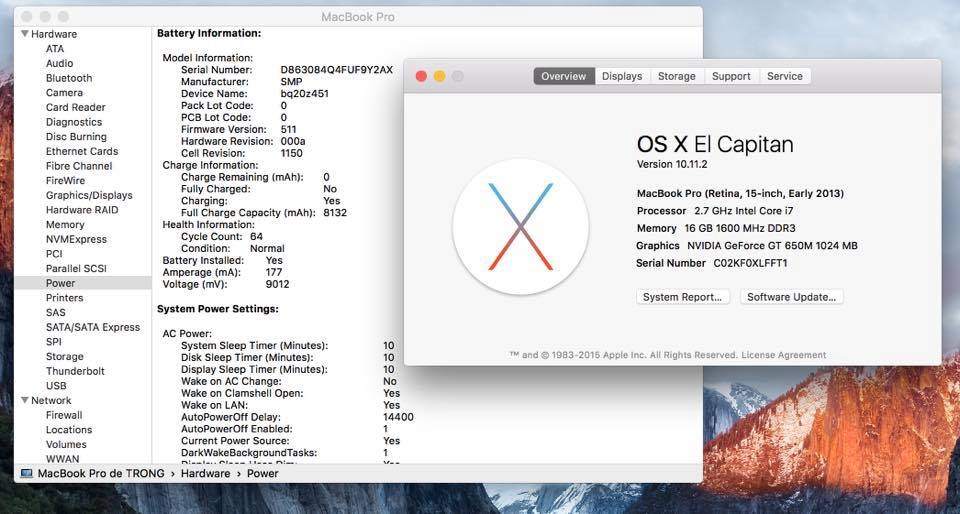Select Volumes under Network
Viewport: 960px width, 514px height.
(66, 444)
